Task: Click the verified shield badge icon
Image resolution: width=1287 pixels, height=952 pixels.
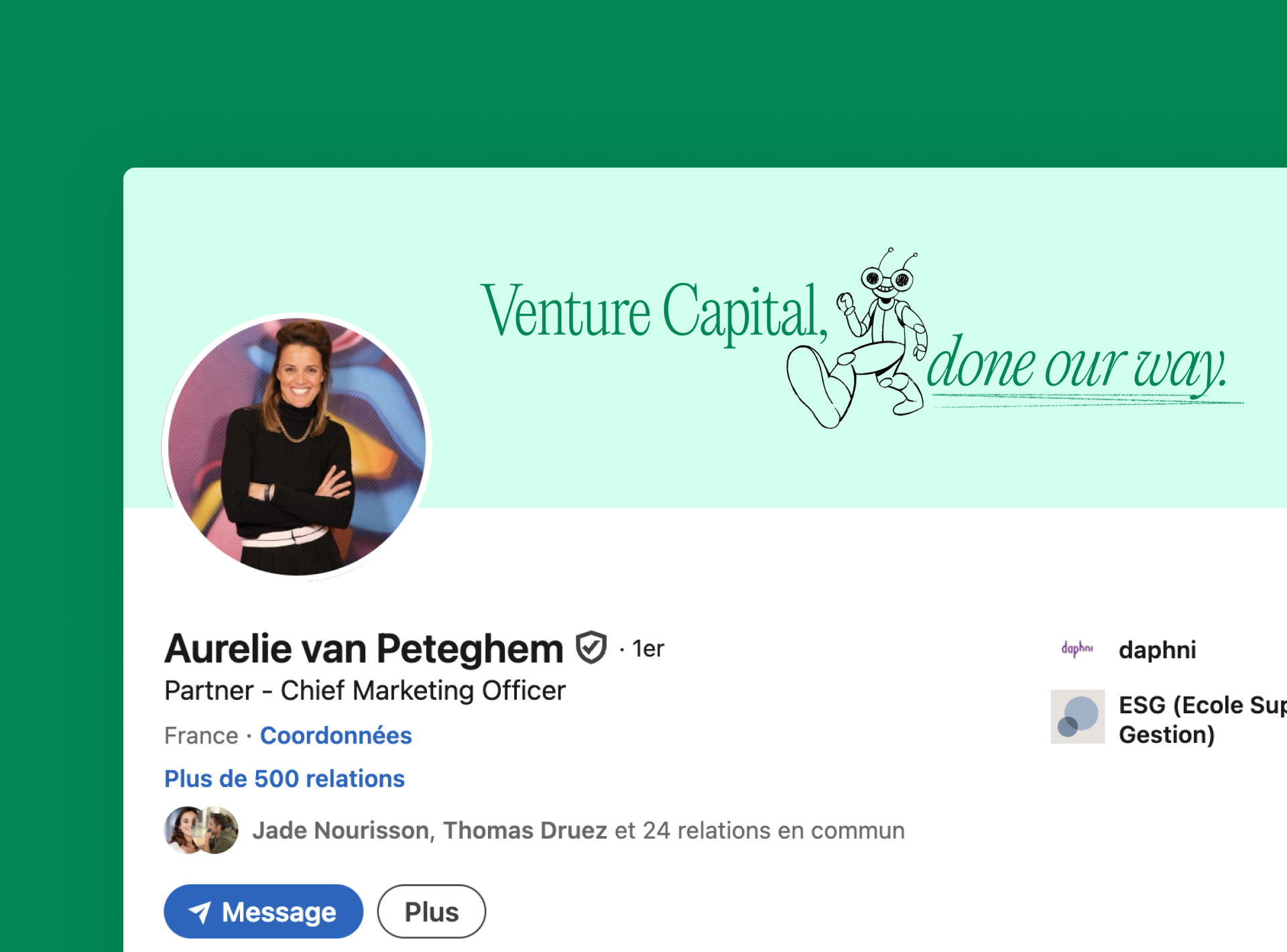Action: click(x=591, y=648)
